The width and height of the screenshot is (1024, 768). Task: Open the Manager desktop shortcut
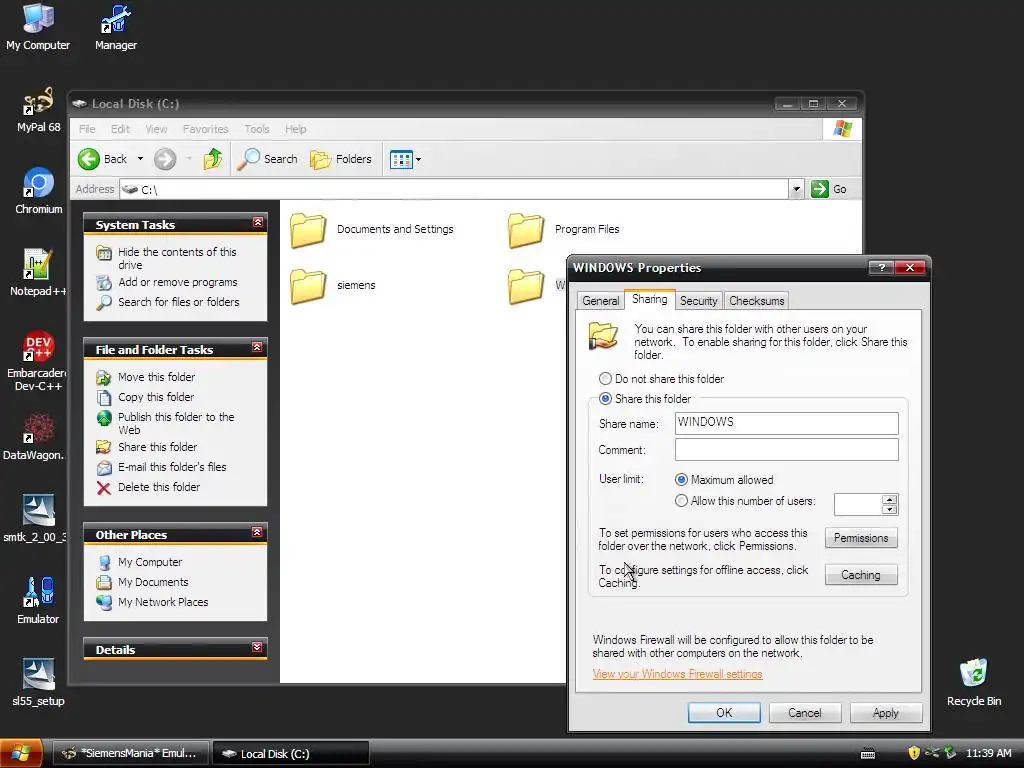point(116,27)
